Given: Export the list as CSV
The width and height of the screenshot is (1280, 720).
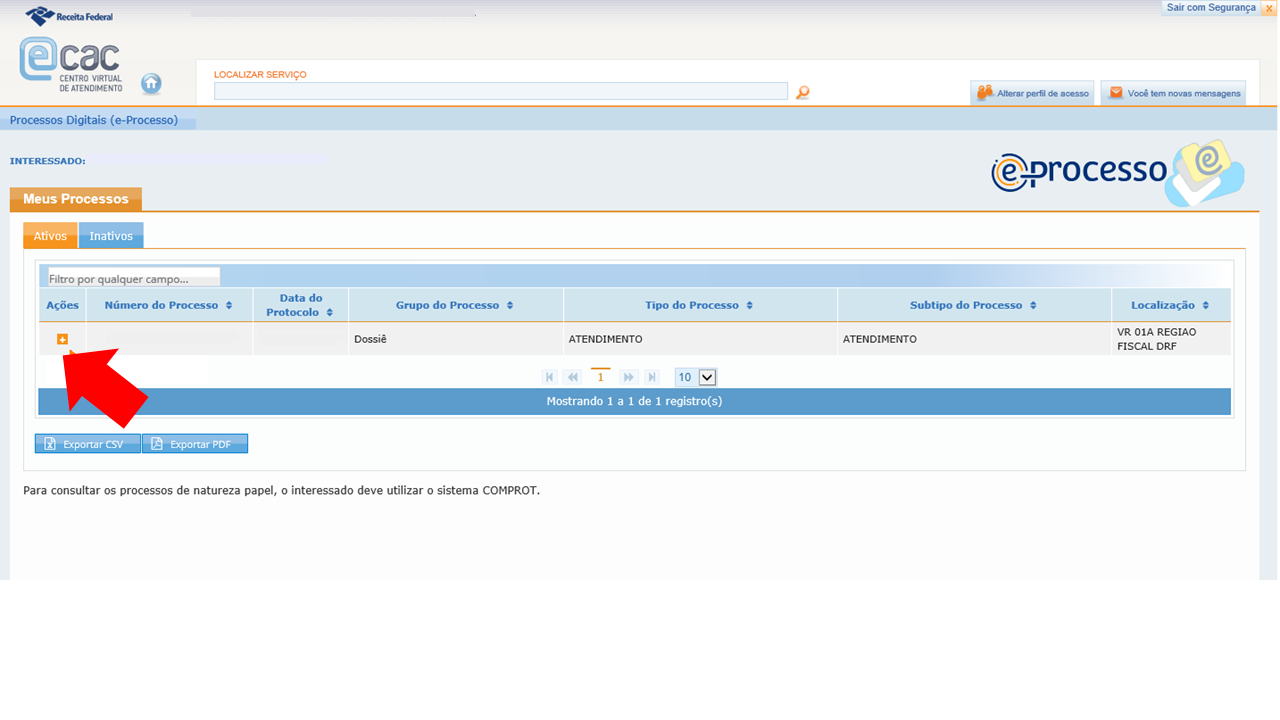Looking at the screenshot, I should tap(88, 444).
